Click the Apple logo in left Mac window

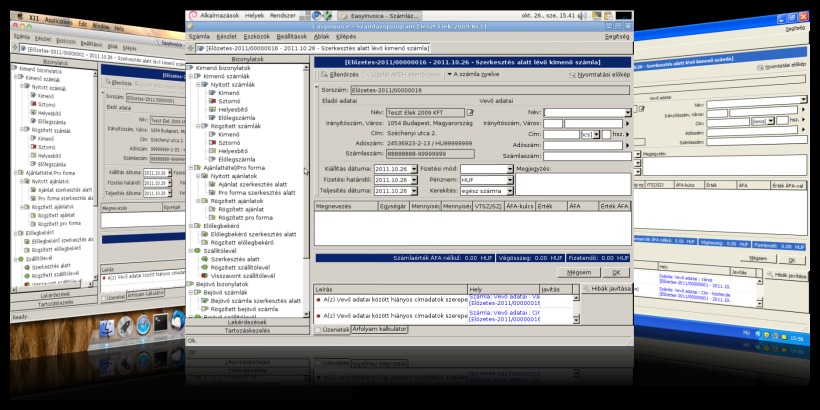21,17
